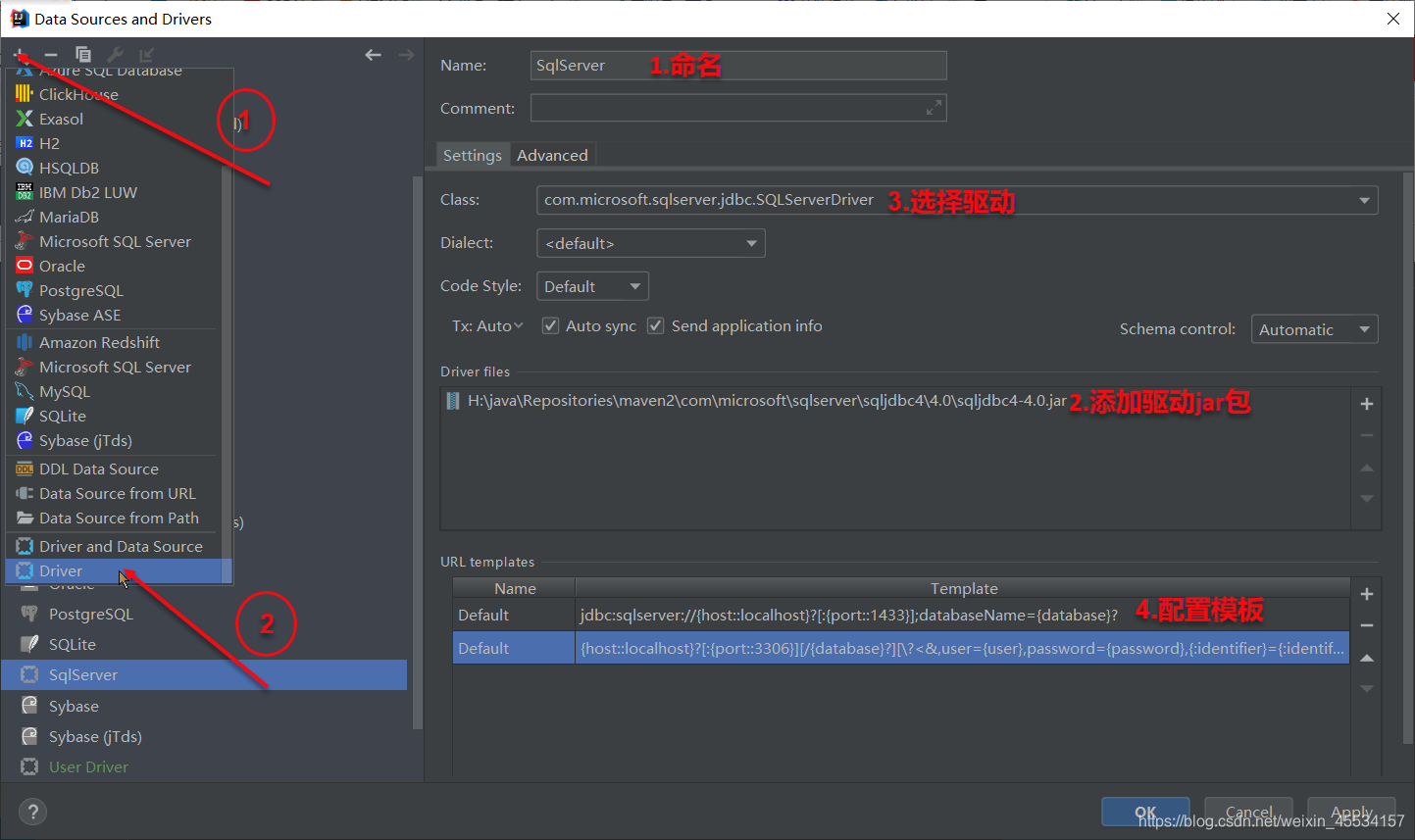This screenshot has width=1415, height=840.
Task: Toggle the Auto sync checkbox
Action: point(551,325)
